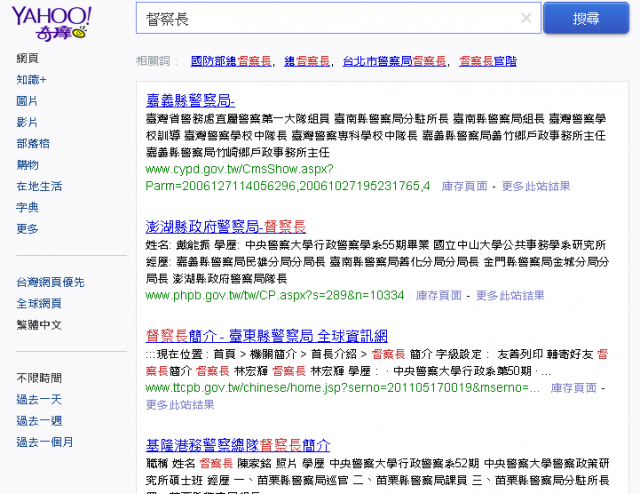Click snippet text starting :::現在位置
The width and height of the screenshot is (640, 494).
(377, 363)
